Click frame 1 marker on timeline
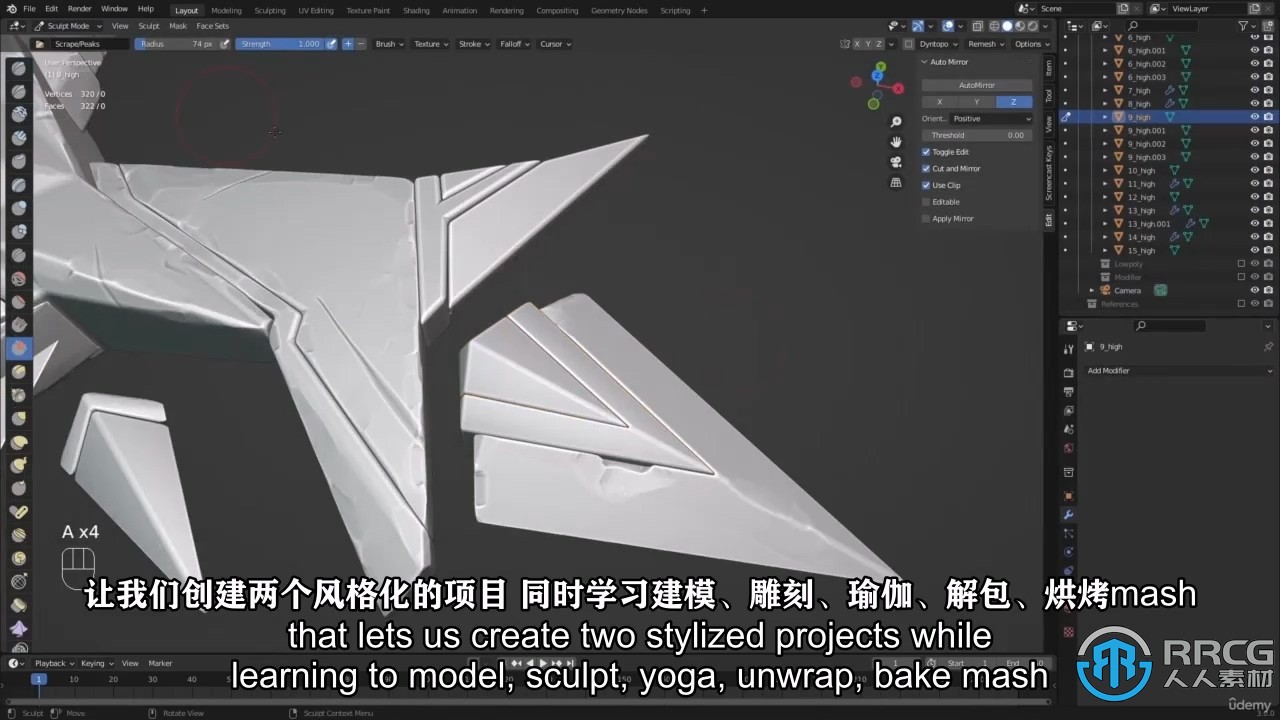The image size is (1280, 720). 38,679
